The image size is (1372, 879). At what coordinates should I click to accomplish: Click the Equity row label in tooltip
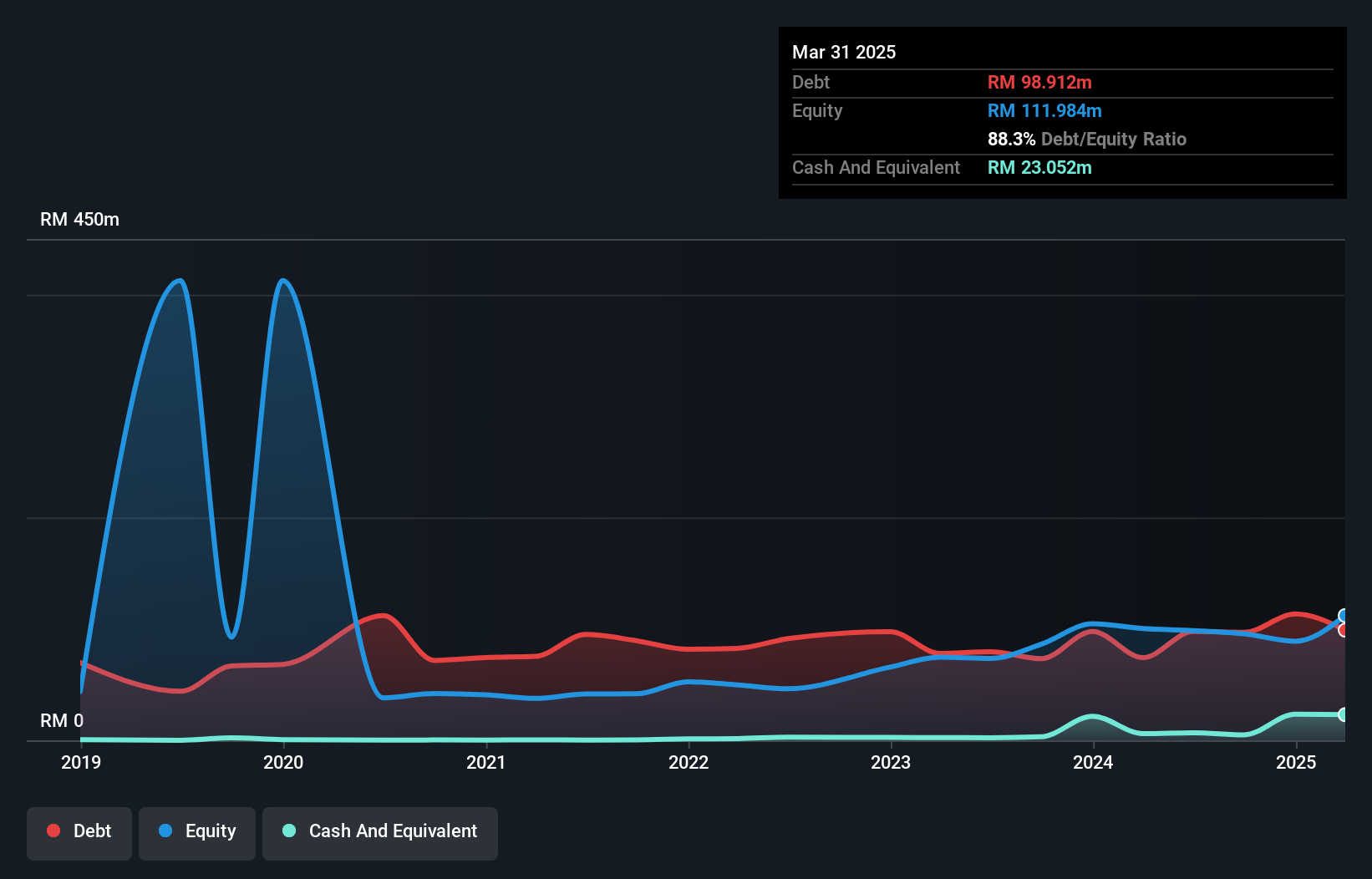point(817,111)
